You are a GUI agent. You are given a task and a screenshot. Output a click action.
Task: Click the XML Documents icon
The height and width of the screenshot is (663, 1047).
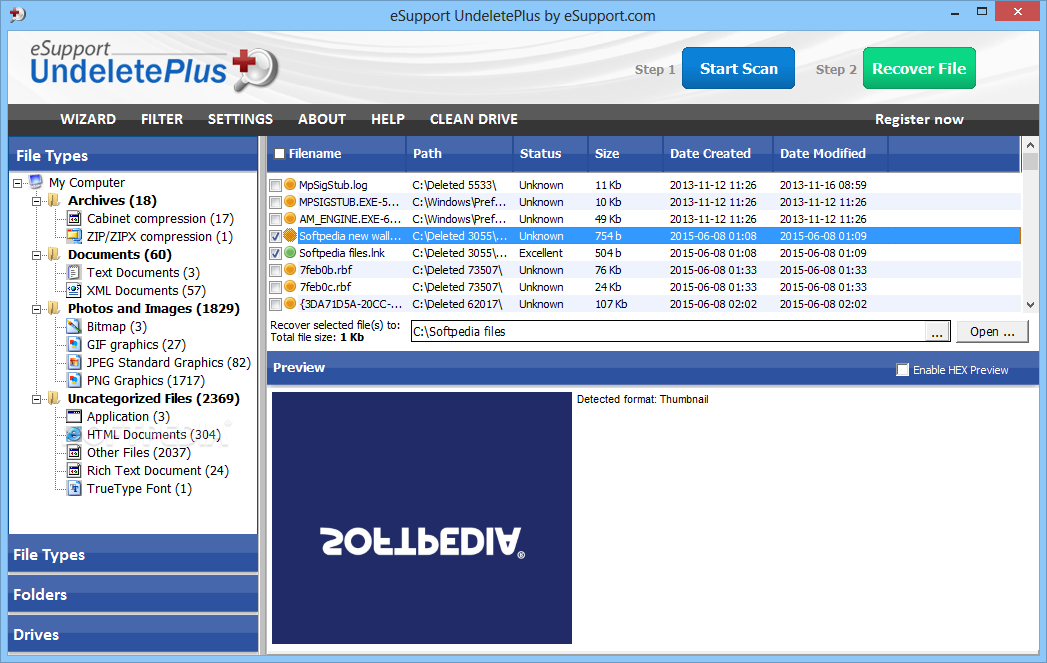(x=74, y=290)
